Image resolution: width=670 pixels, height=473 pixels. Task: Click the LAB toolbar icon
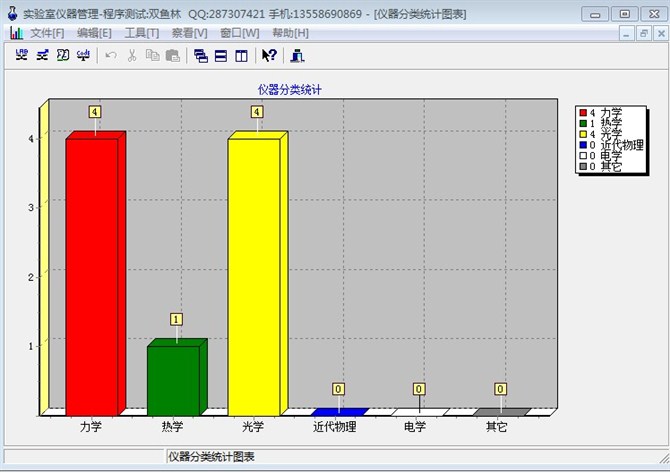pos(21,55)
